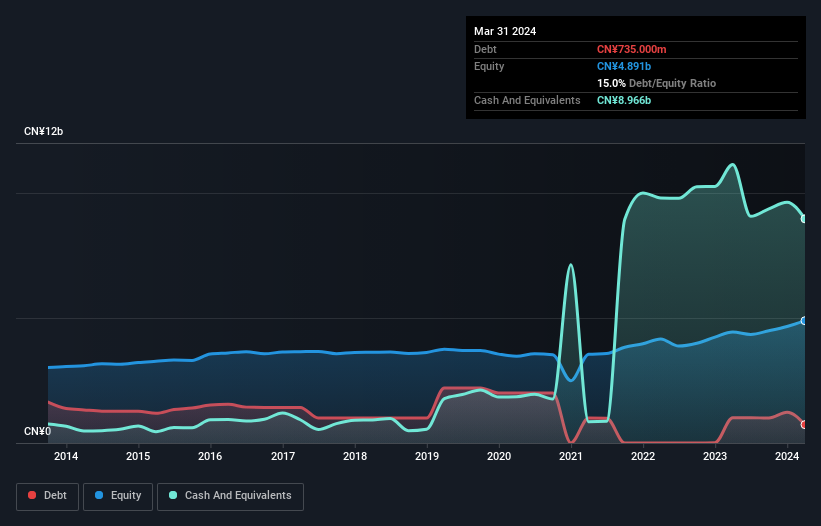Click the cash line spike at 2021
This screenshot has width=821, height=526.
571,265
